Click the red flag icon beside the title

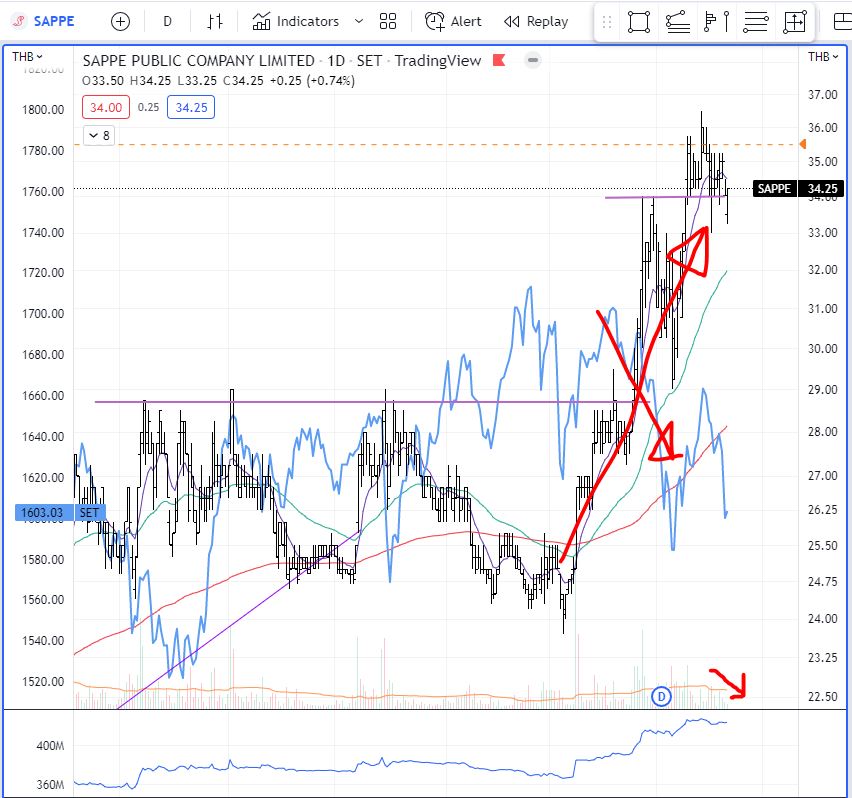pos(499,60)
